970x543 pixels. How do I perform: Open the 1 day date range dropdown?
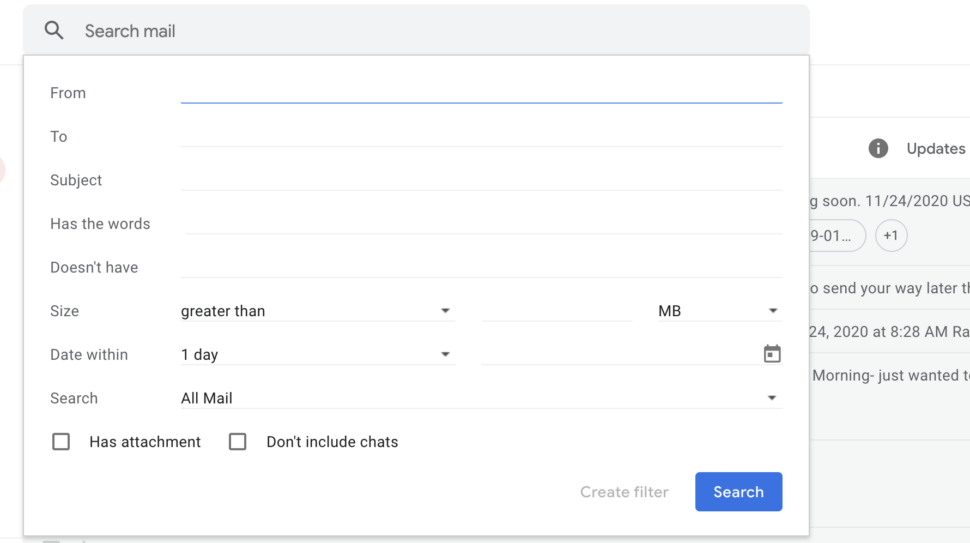point(317,354)
